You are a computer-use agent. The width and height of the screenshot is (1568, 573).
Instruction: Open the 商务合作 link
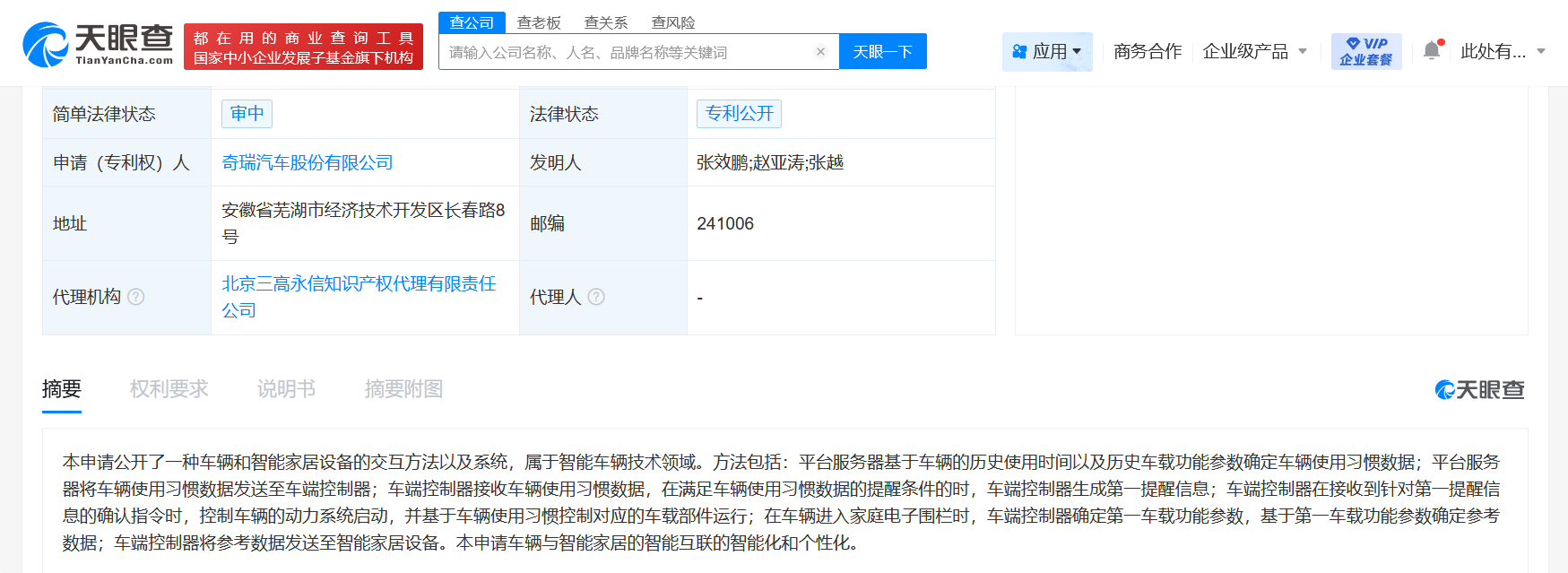tap(1148, 51)
